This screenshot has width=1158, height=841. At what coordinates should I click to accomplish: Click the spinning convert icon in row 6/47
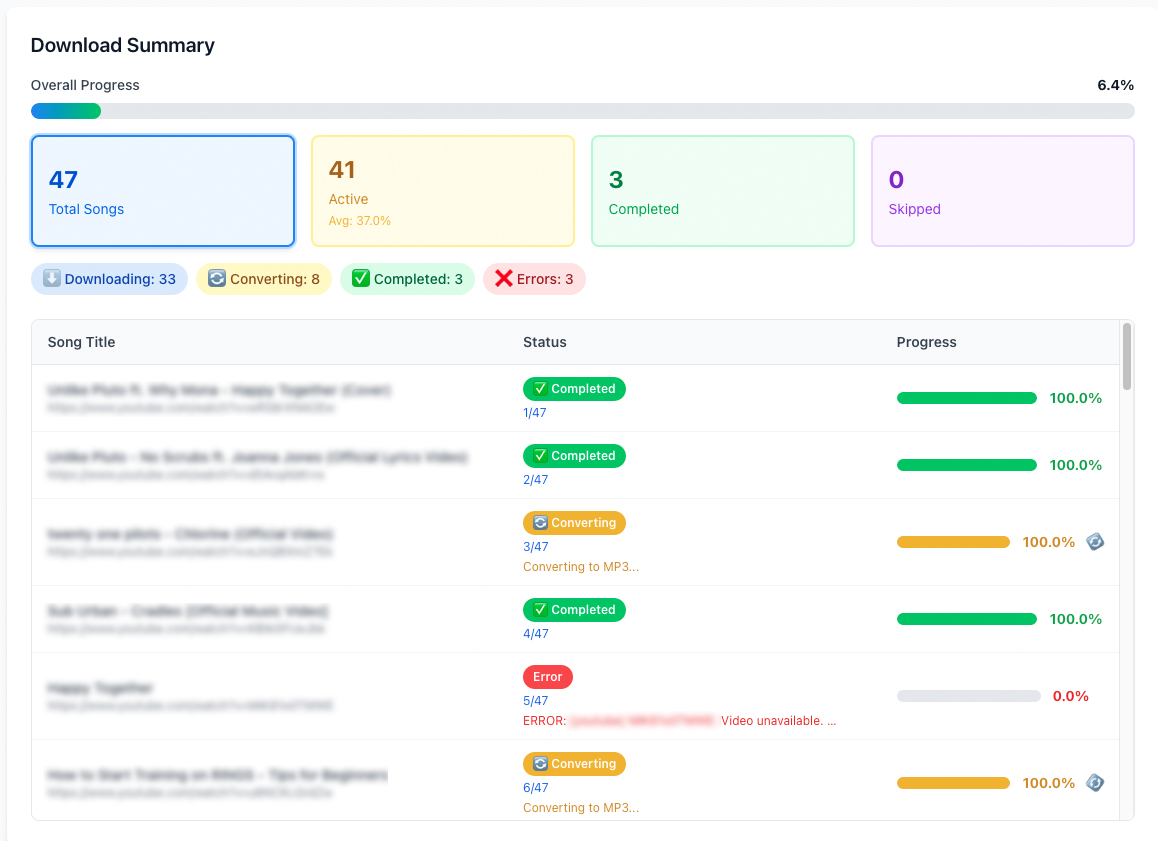(1095, 783)
